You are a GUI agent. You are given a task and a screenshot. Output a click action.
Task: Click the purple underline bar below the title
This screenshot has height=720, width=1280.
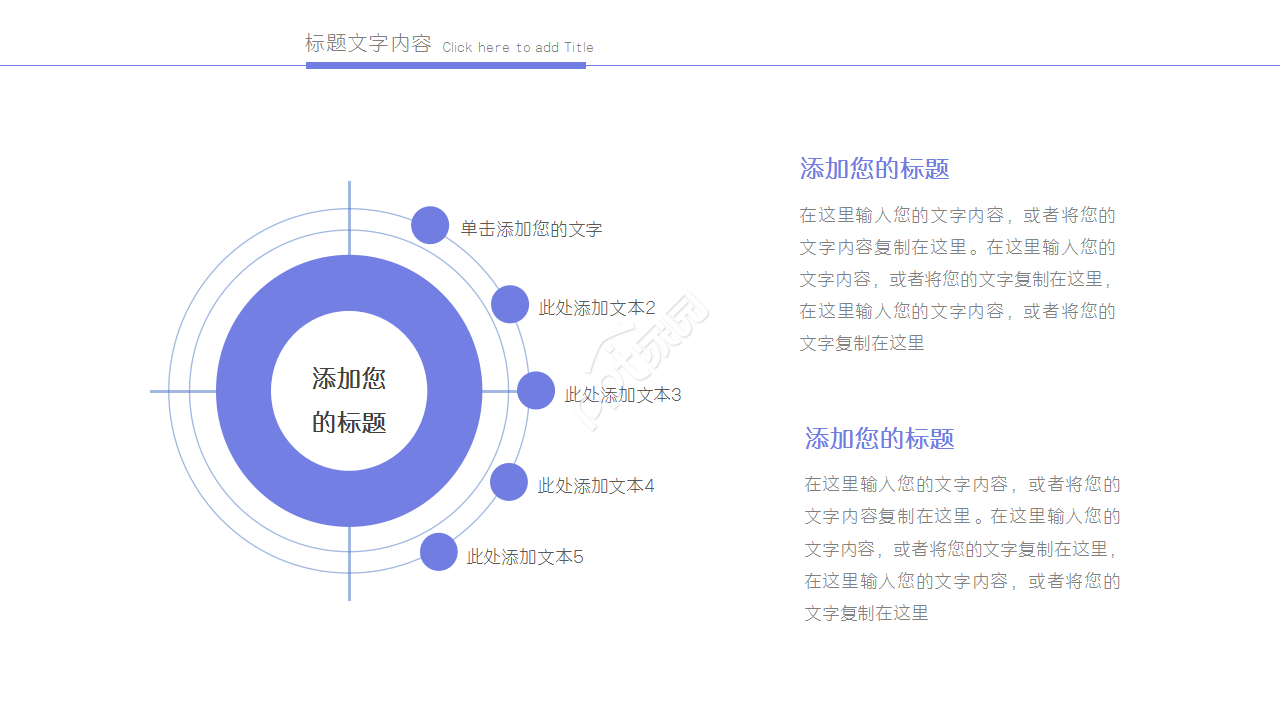click(x=446, y=65)
